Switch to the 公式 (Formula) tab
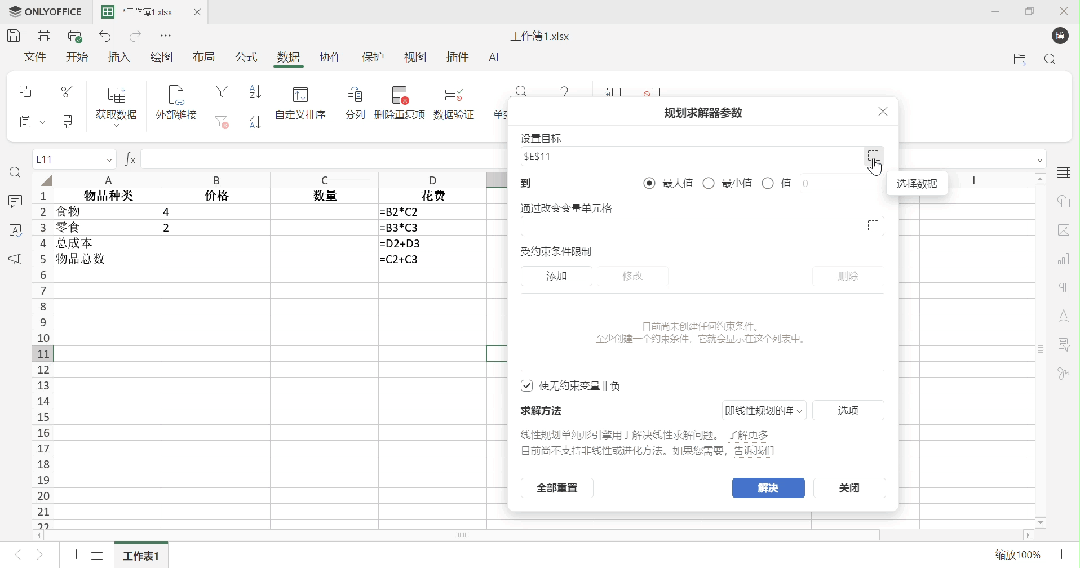1080x568 pixels. (246, 57)
